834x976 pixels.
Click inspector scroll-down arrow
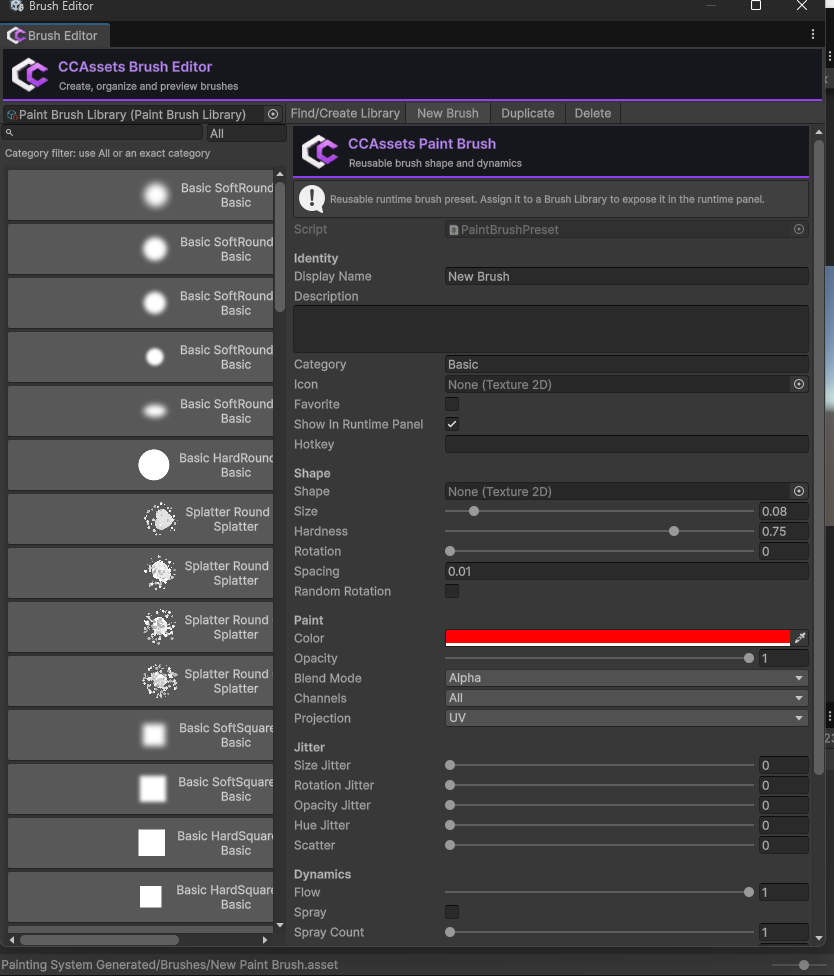(x=818, y=937)
